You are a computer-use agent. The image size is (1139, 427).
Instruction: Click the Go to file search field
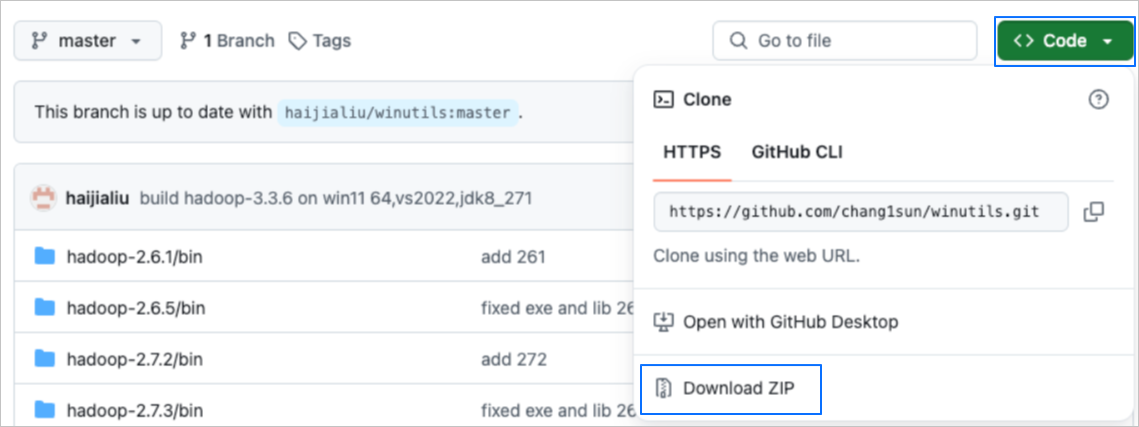[844, 41]
